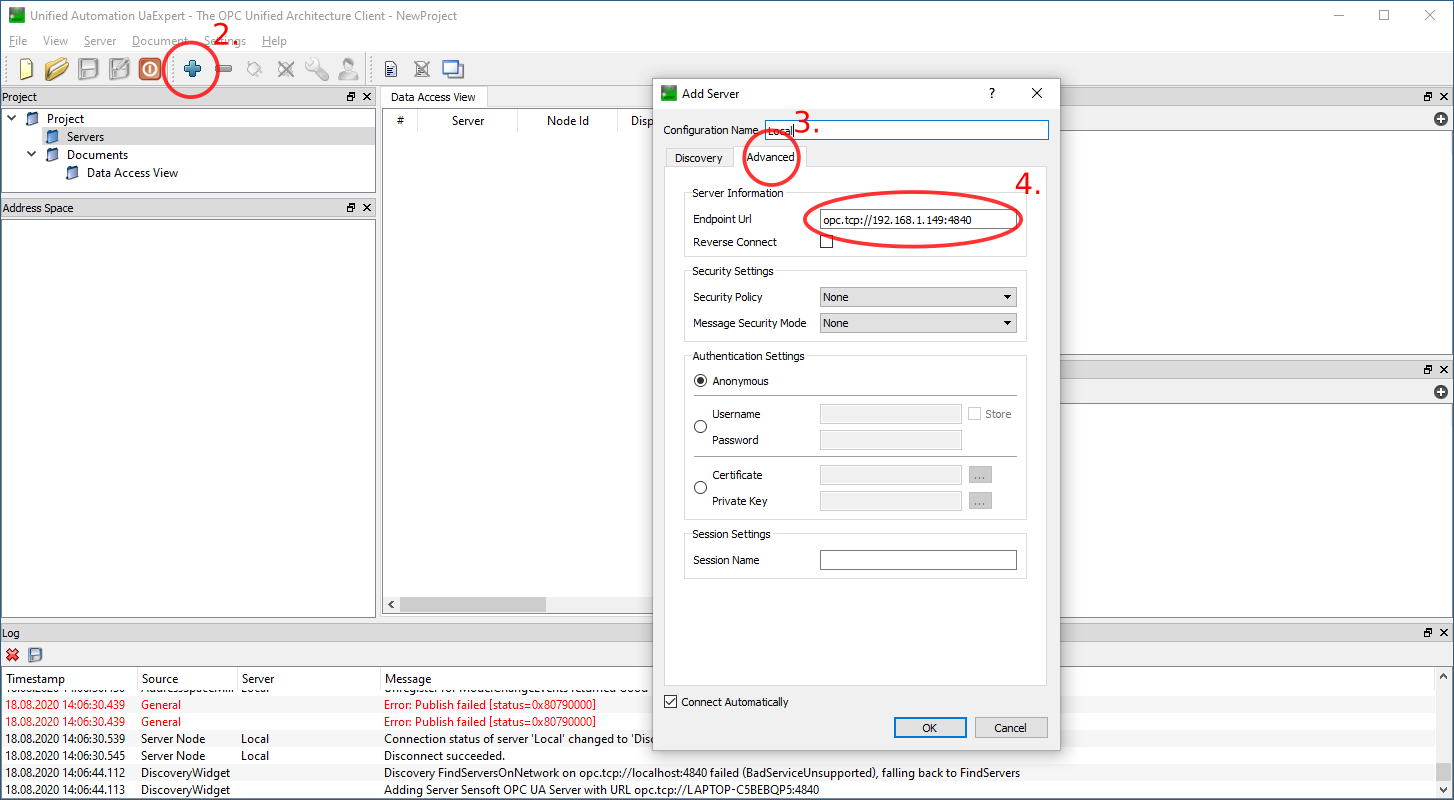The height and width of the screenshot is (800, 1454).
Task: Clear the log with the red X icon
Action: 13,655
